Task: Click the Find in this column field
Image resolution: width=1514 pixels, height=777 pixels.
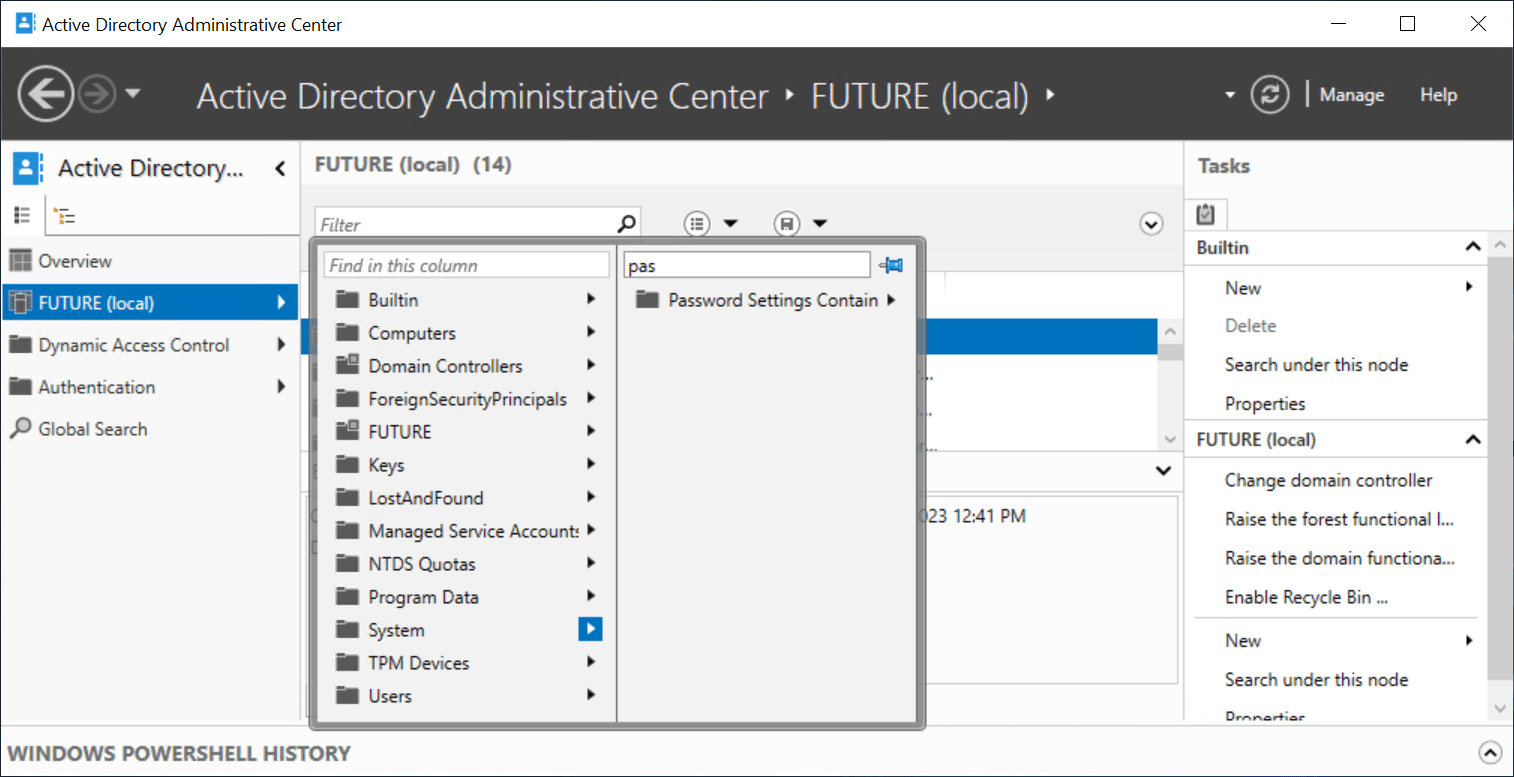Action: pos(465,264)
